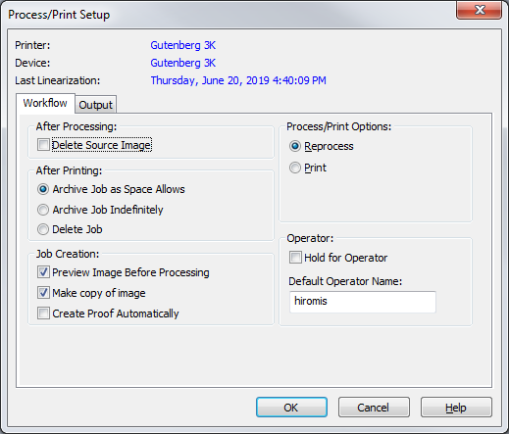Switch to the Output tab
This screenshot has width=509, height=434.
[96, 105]
